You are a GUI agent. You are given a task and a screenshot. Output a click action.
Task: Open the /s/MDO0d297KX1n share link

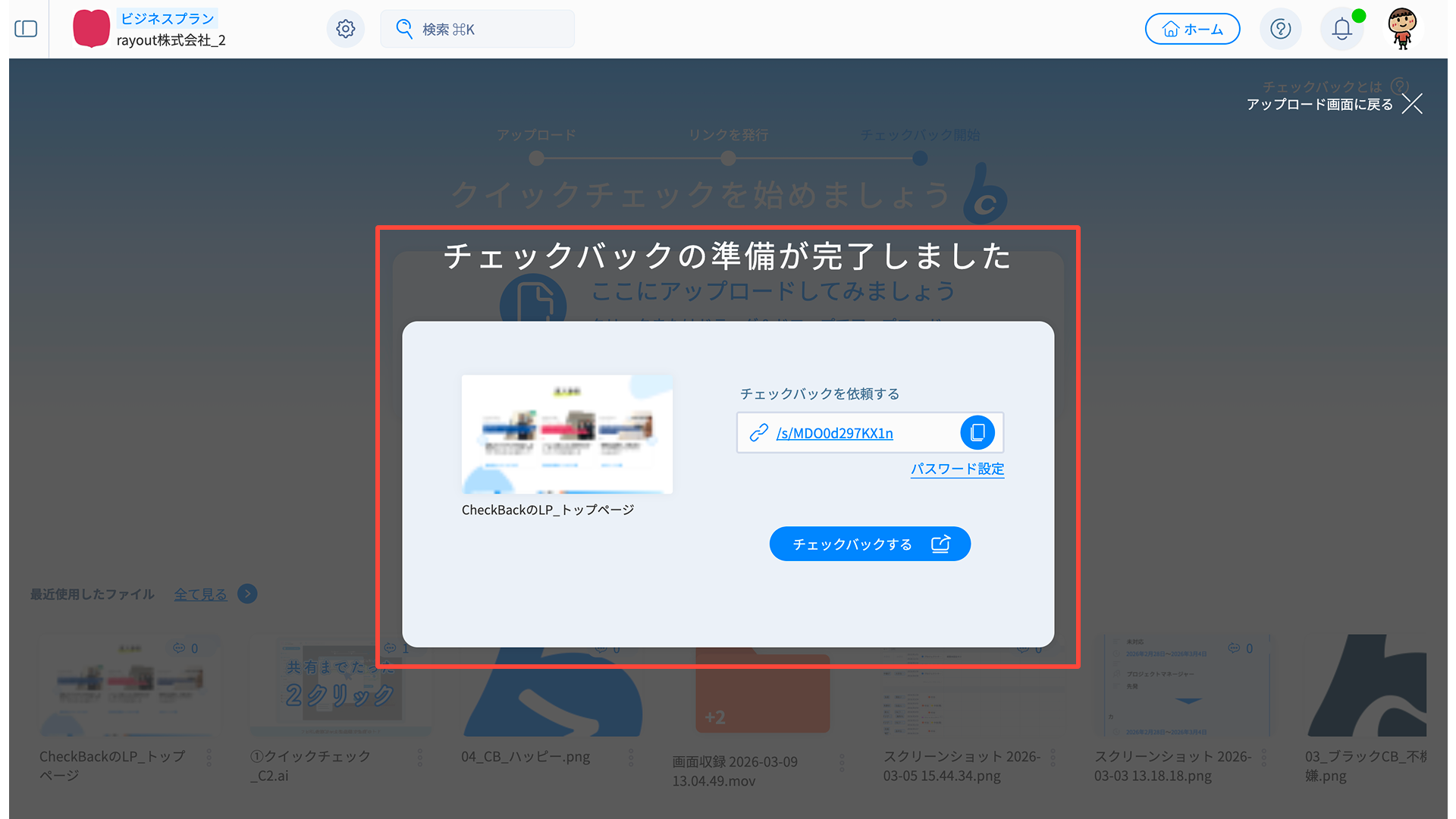pos(834,433)
